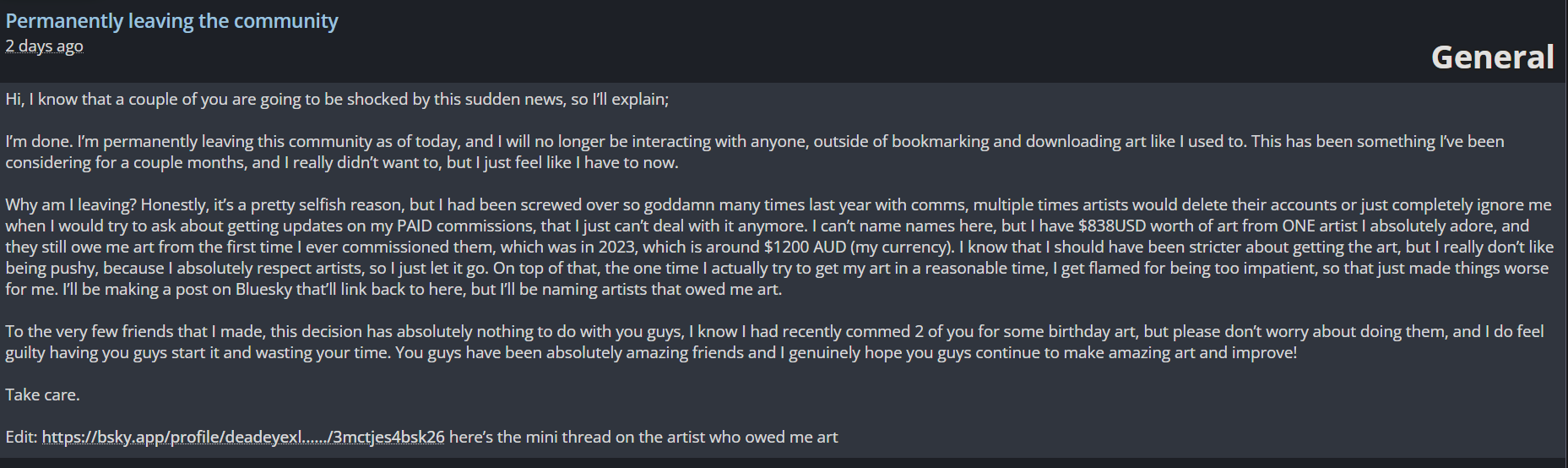The image size is (1568, 468).
Task: Click the "2 days ago" timestamp
Action: (44, 46)
